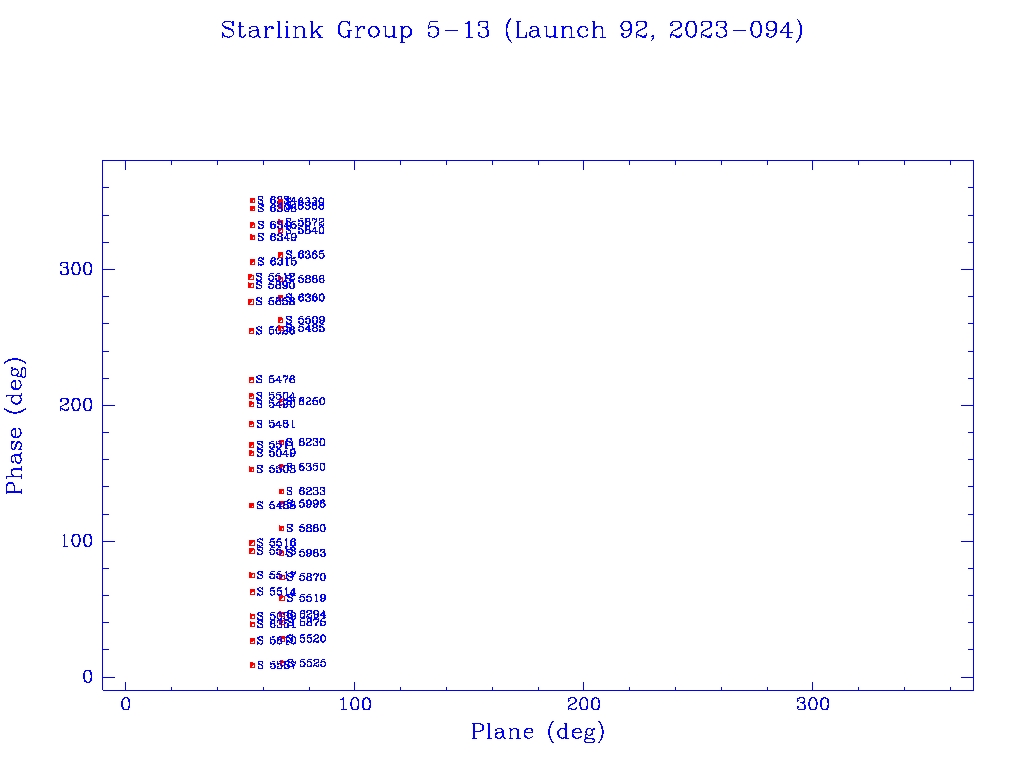The width and height of the screenshot is (1024, 768).
Task: Click the satellite label 'S 5514'
Action: [276, 592]
